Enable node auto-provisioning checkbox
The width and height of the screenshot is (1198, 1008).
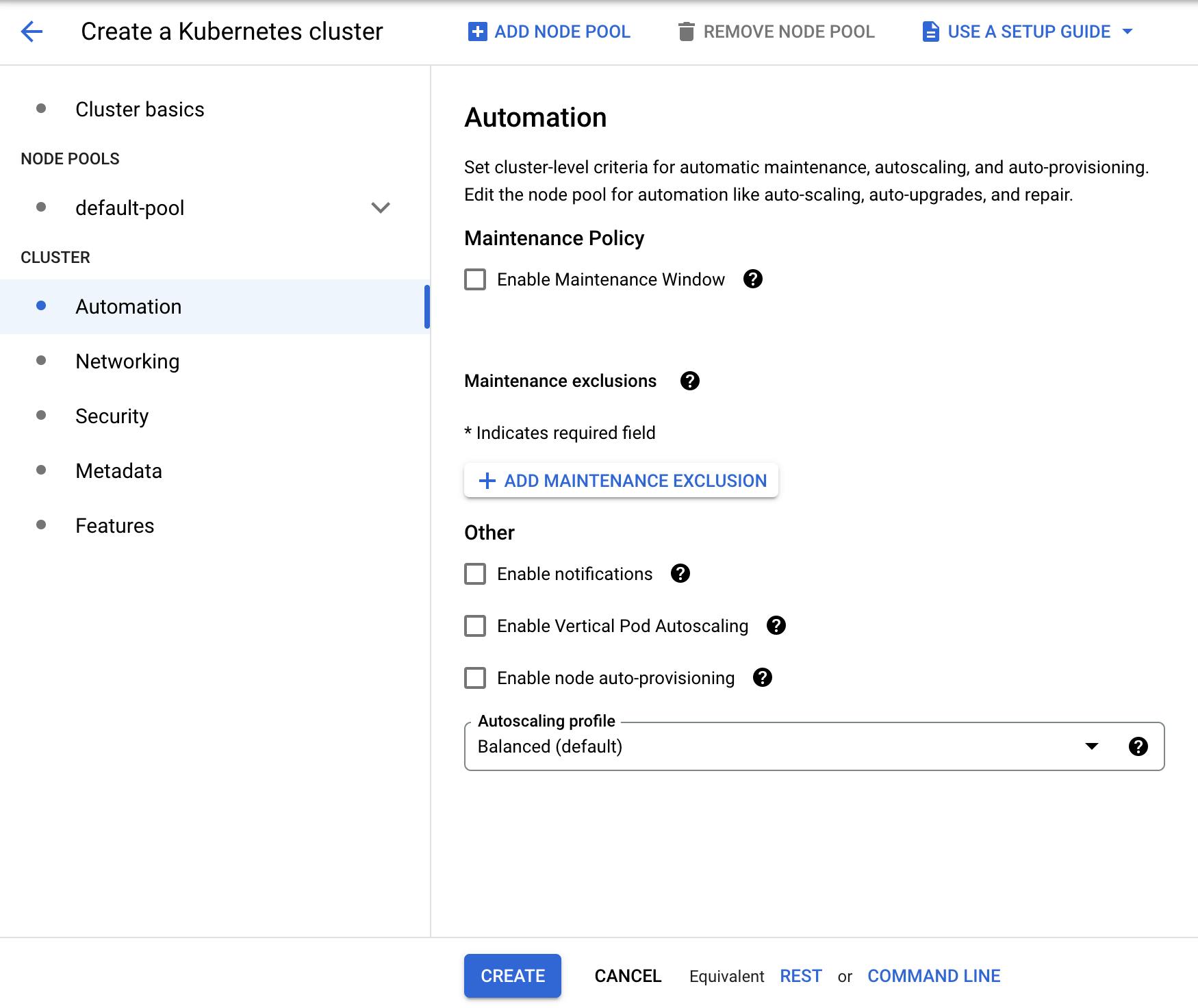tap(474, 678)
